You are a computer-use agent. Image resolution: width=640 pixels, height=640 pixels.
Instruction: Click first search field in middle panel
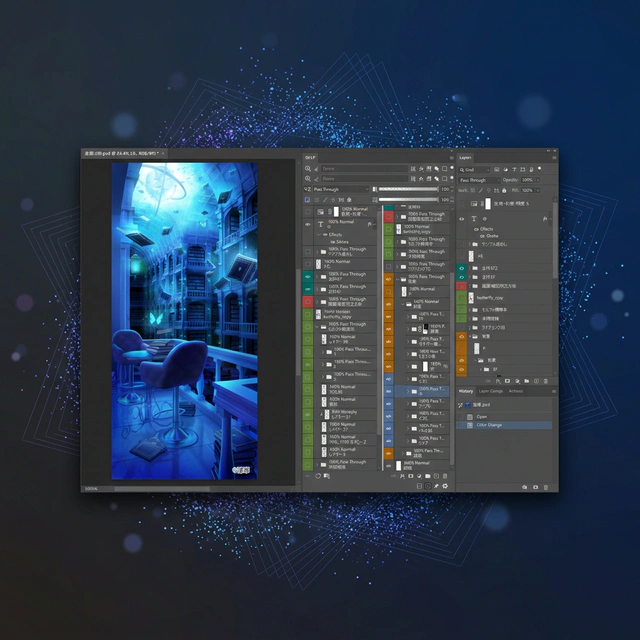pos(364,169)
